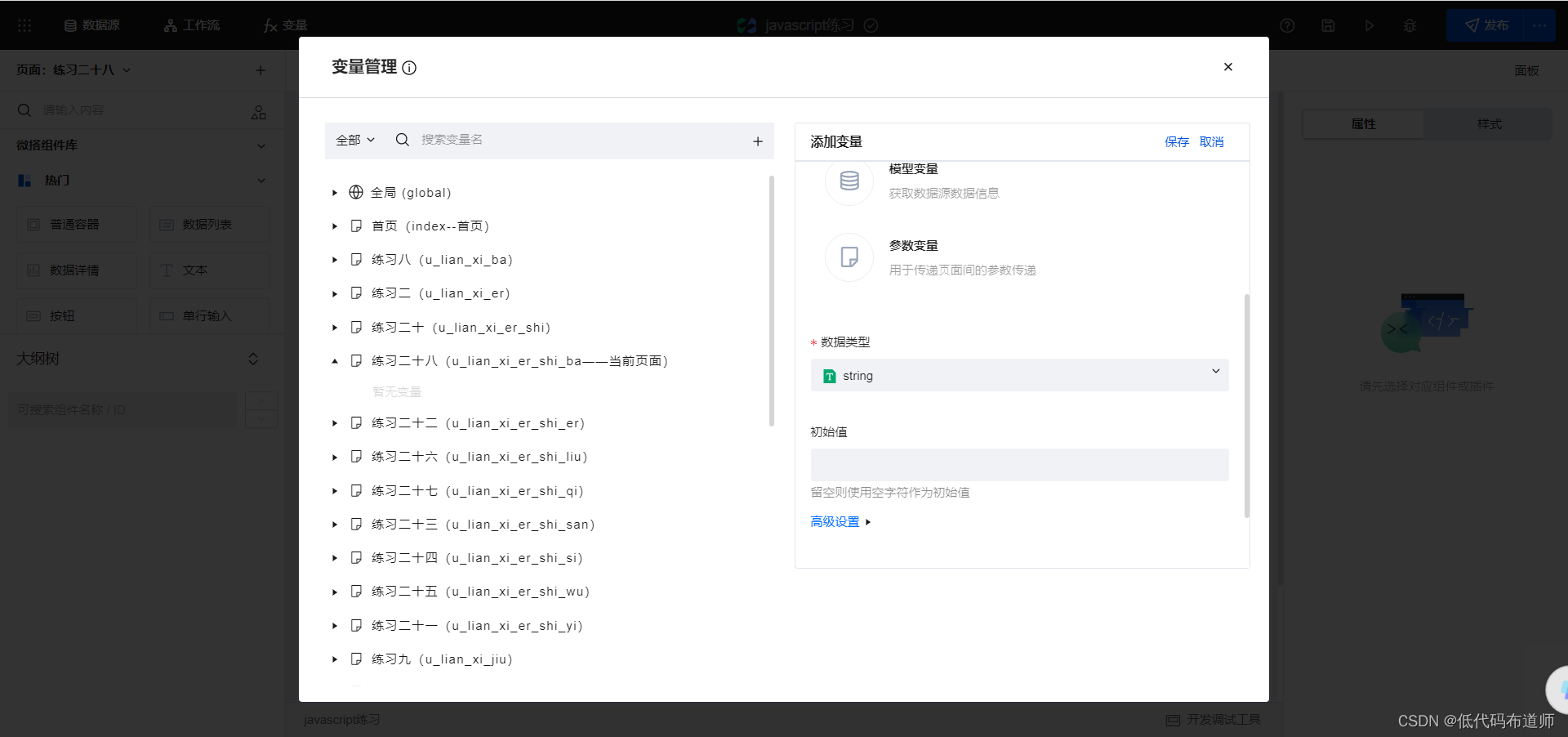
Task: Select the 文本 component
Action: (x=209, y=270)
